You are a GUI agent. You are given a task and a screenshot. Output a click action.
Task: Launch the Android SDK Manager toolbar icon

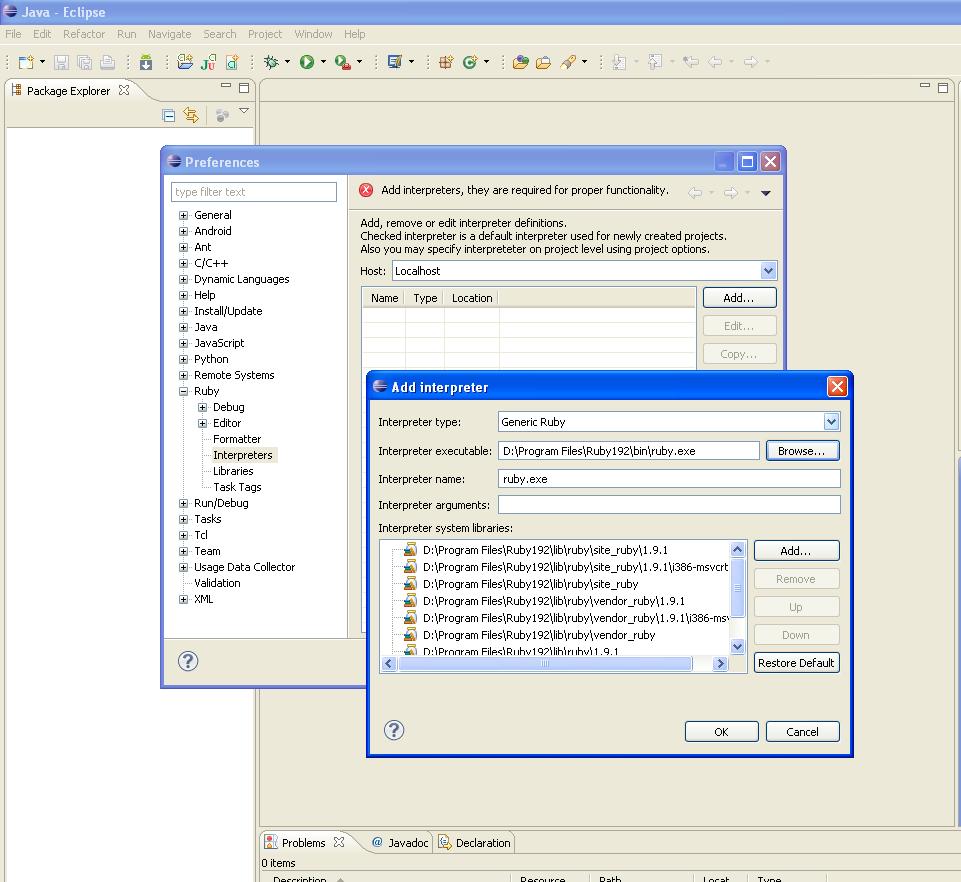tap(146, 61)
